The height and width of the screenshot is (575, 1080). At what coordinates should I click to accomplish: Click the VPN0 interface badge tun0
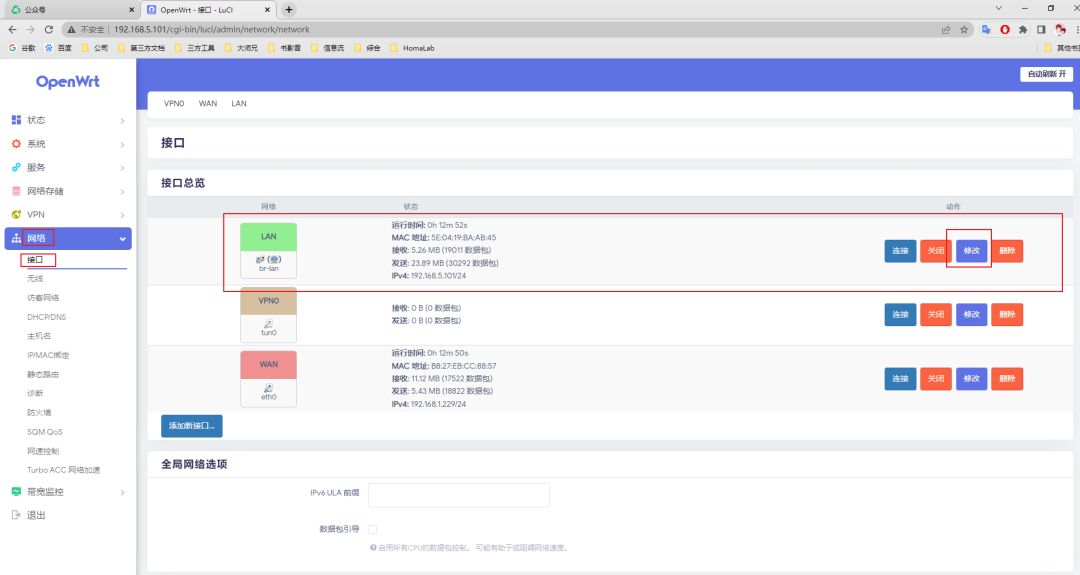coord(269,315)
